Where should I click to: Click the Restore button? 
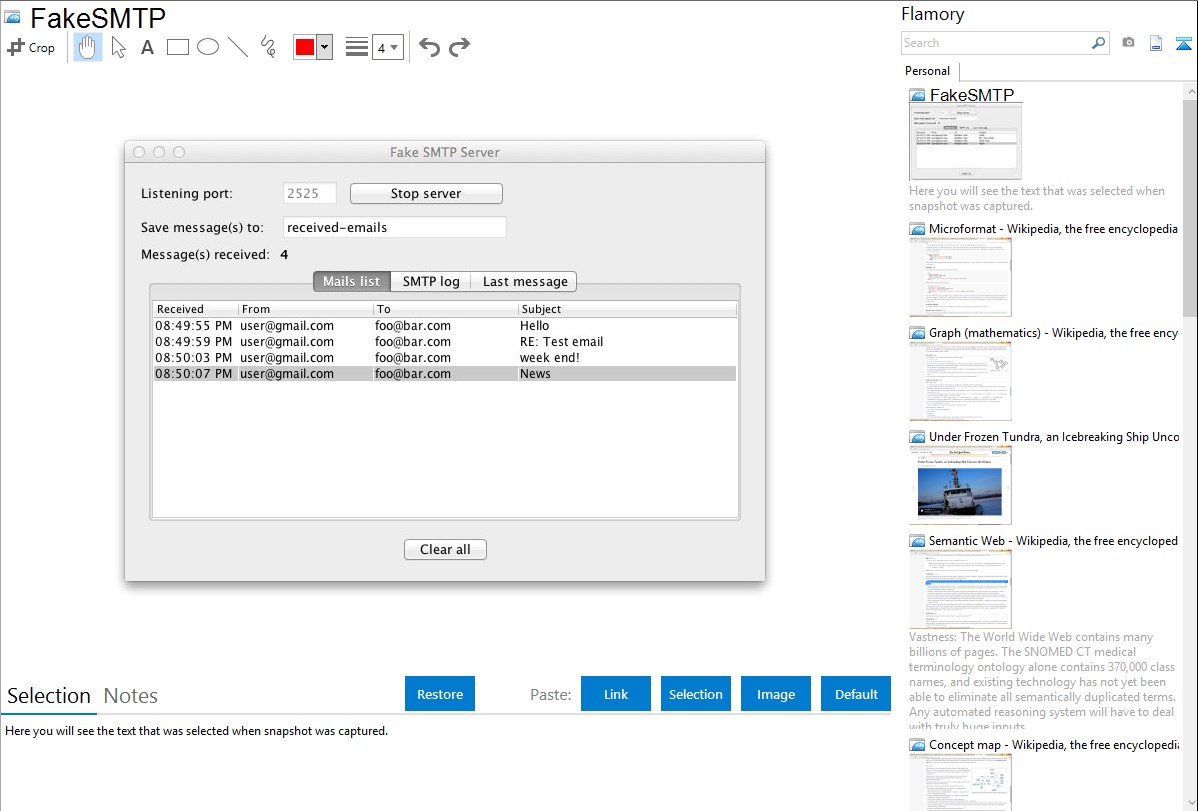(x=440, y=694)
